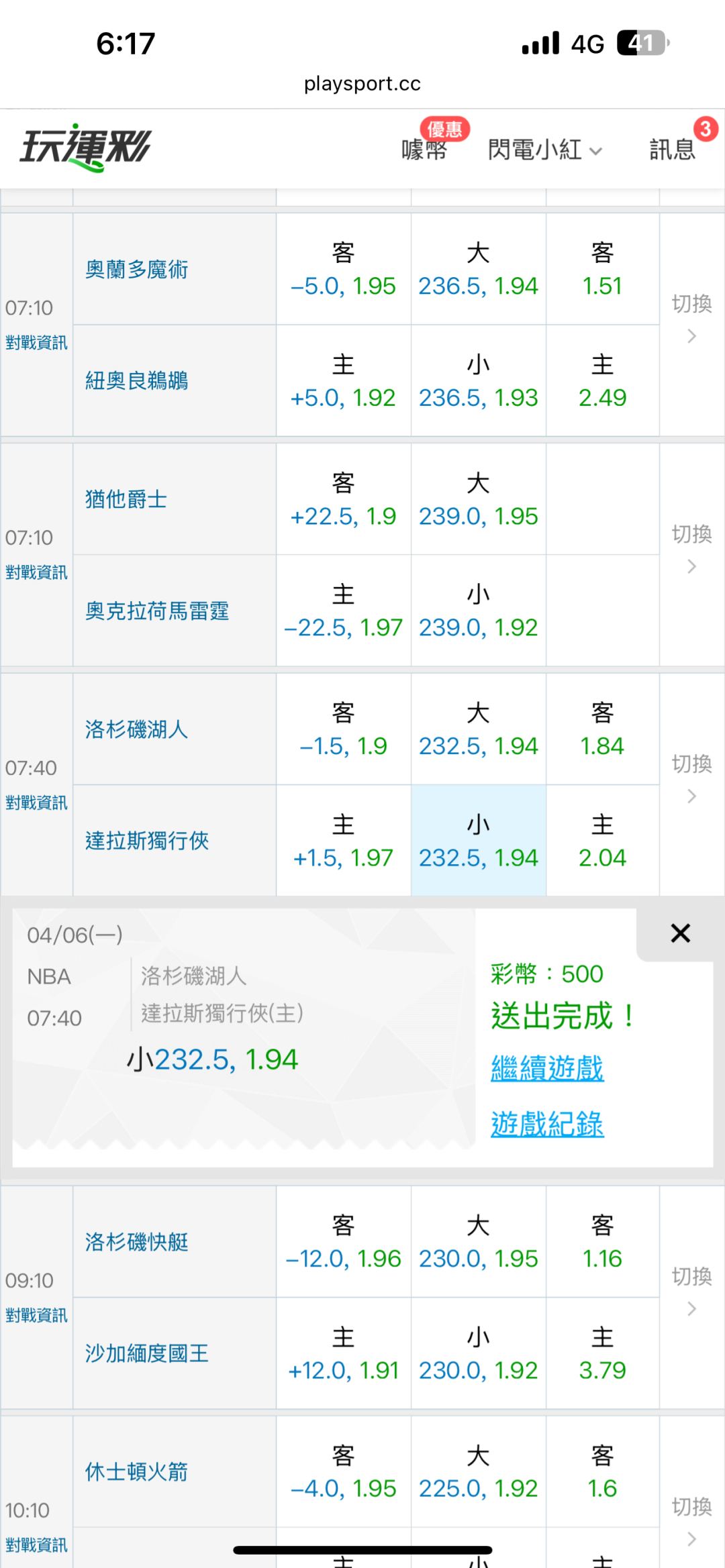
Task: Tap 切換 arrow for Jazz vs Thunder game
Action: point(691,549)
